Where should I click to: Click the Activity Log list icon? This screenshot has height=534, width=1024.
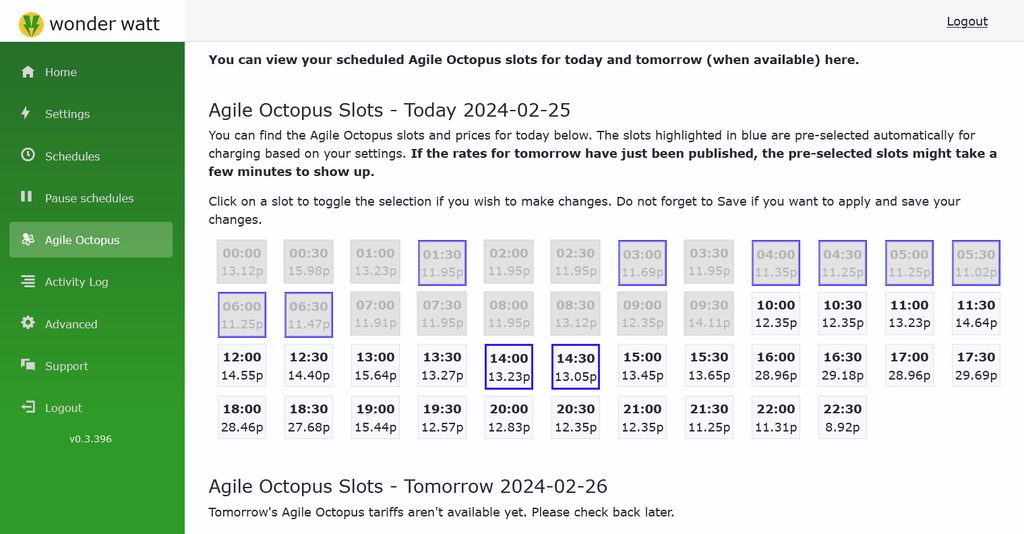(x=27, y=282)
